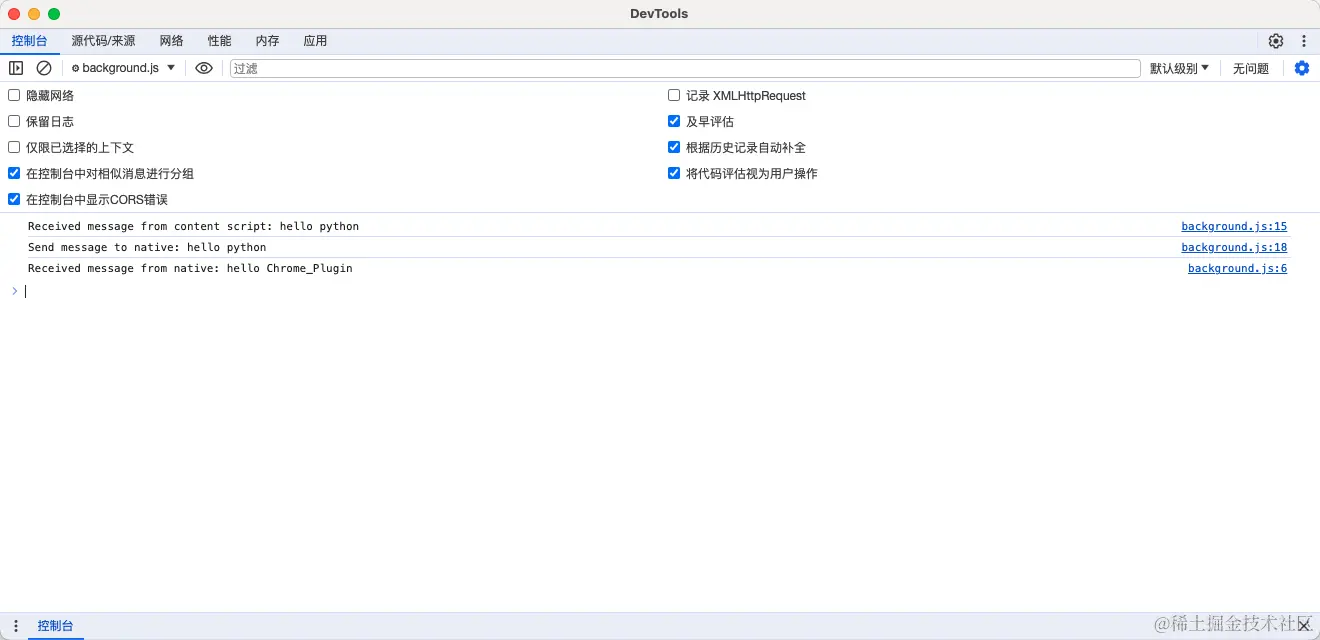
Task: Toggle the console sidebar panel icon
Action: [x=16, y=68]
